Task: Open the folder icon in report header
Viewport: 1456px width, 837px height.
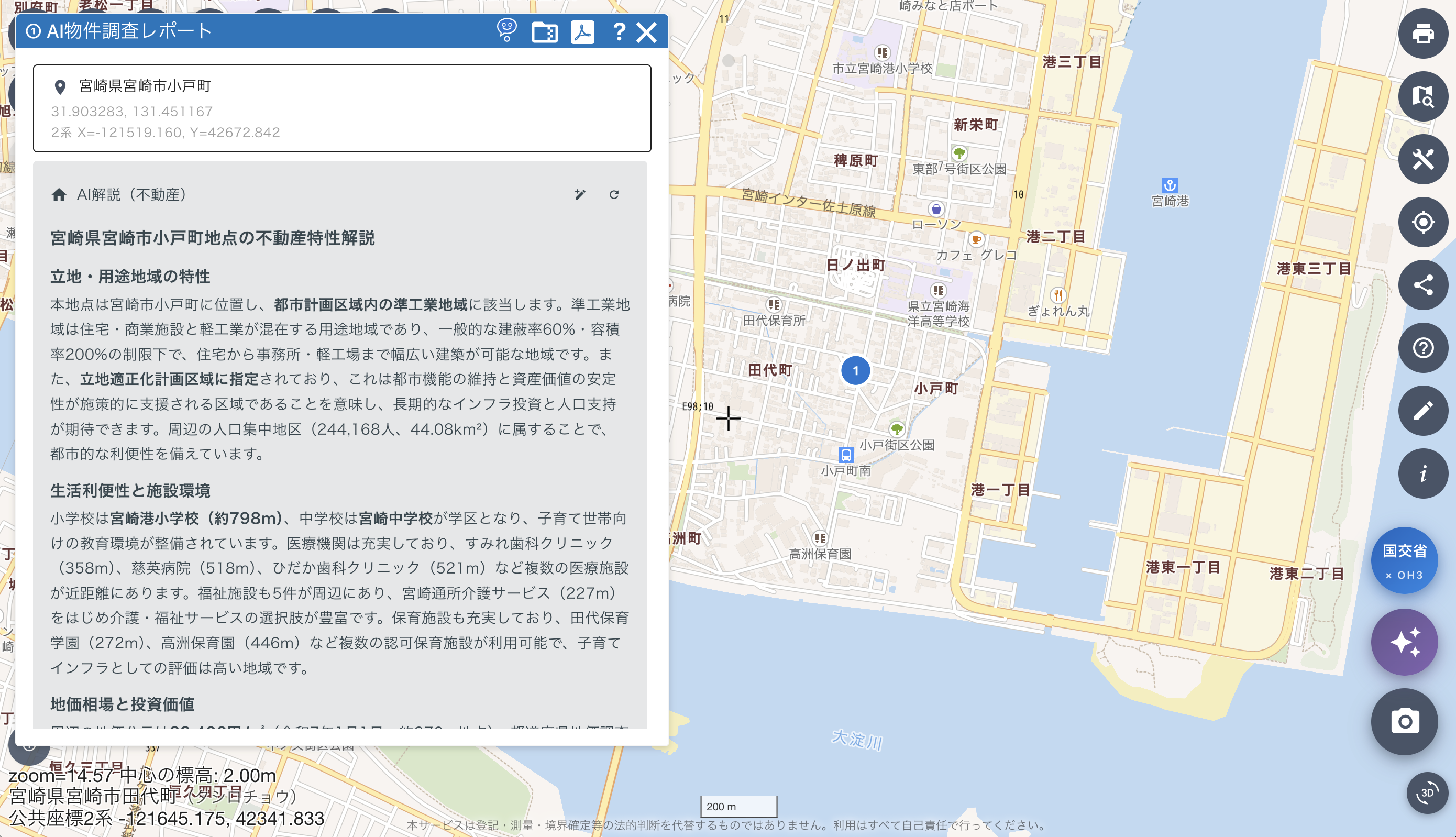Action: point(544,31)
